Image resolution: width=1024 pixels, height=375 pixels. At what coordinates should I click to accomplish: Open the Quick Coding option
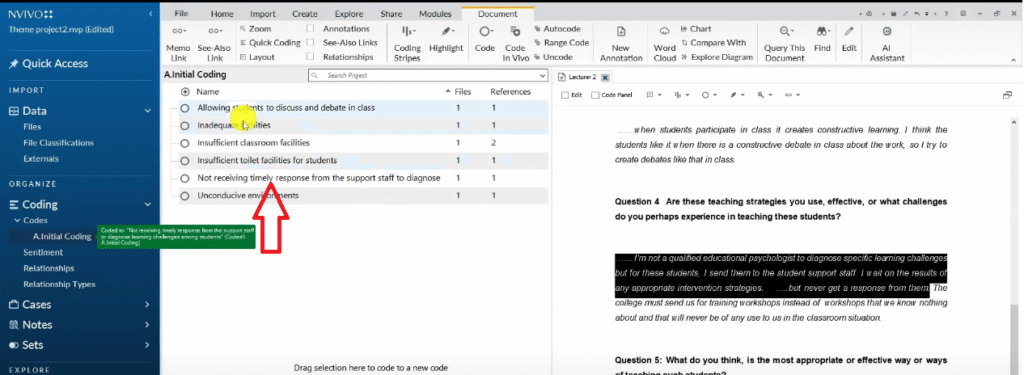pos(270,42)
